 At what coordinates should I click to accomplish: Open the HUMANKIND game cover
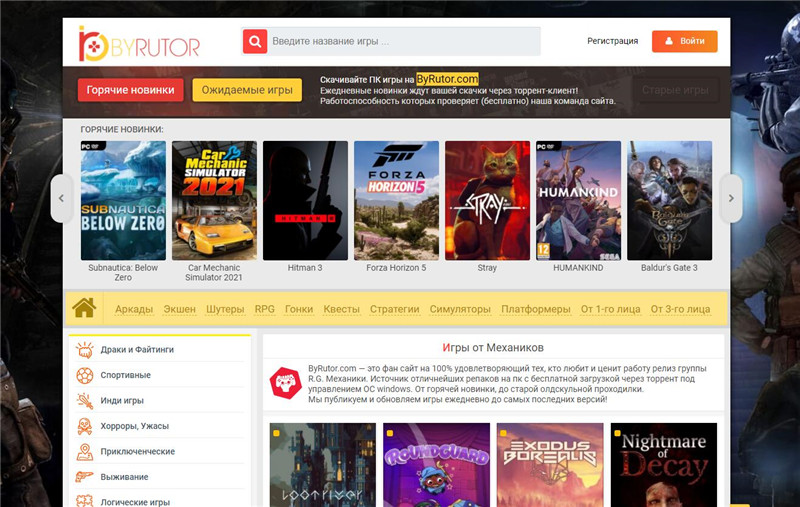579,200
